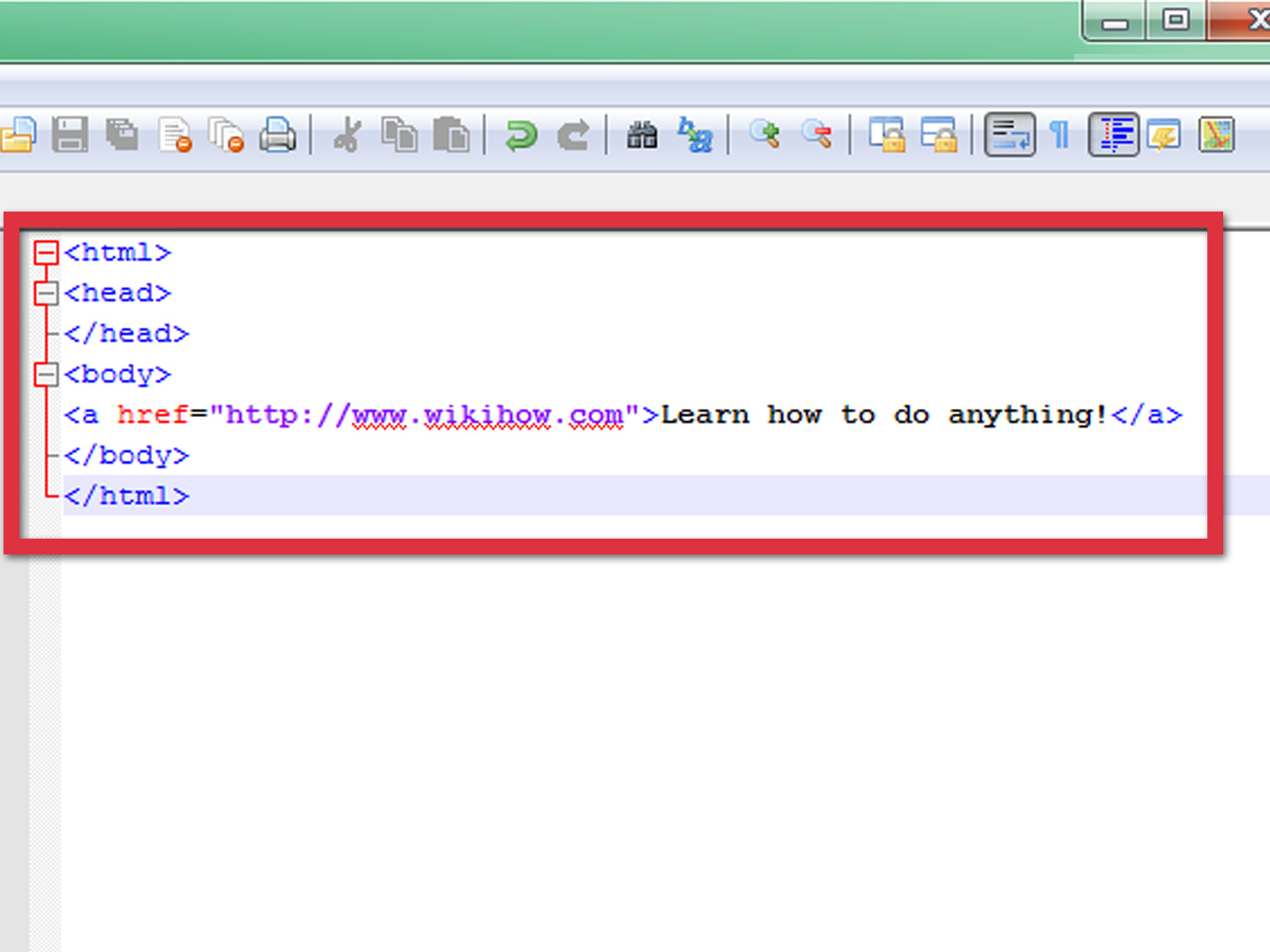Maximize the editor window
Screen dimensions: 1270x952
1176,20
